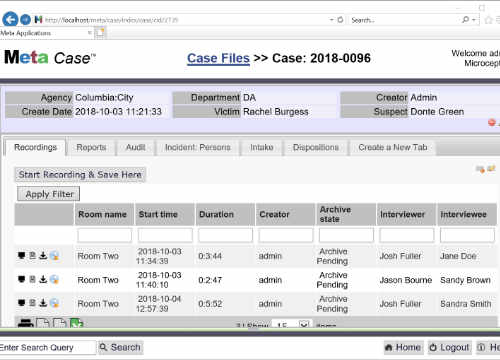Open the Case Files breadcrumb link
This screenshot has width=500, height=360.
click(218, 58)
